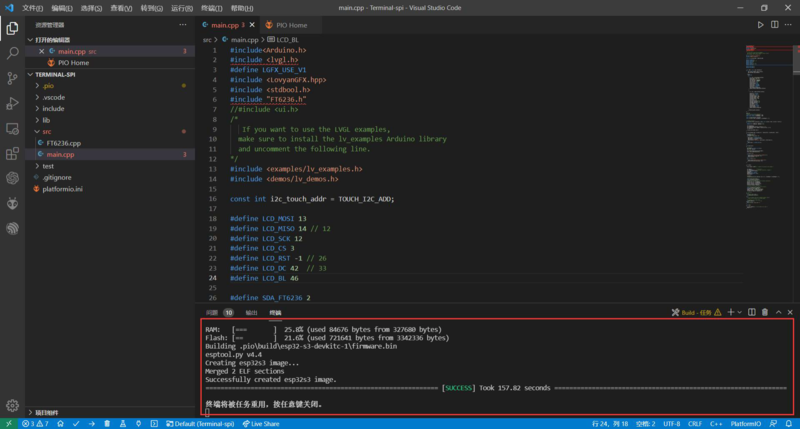Expand the test folder

pyautogui.click(x=47, y=165)
